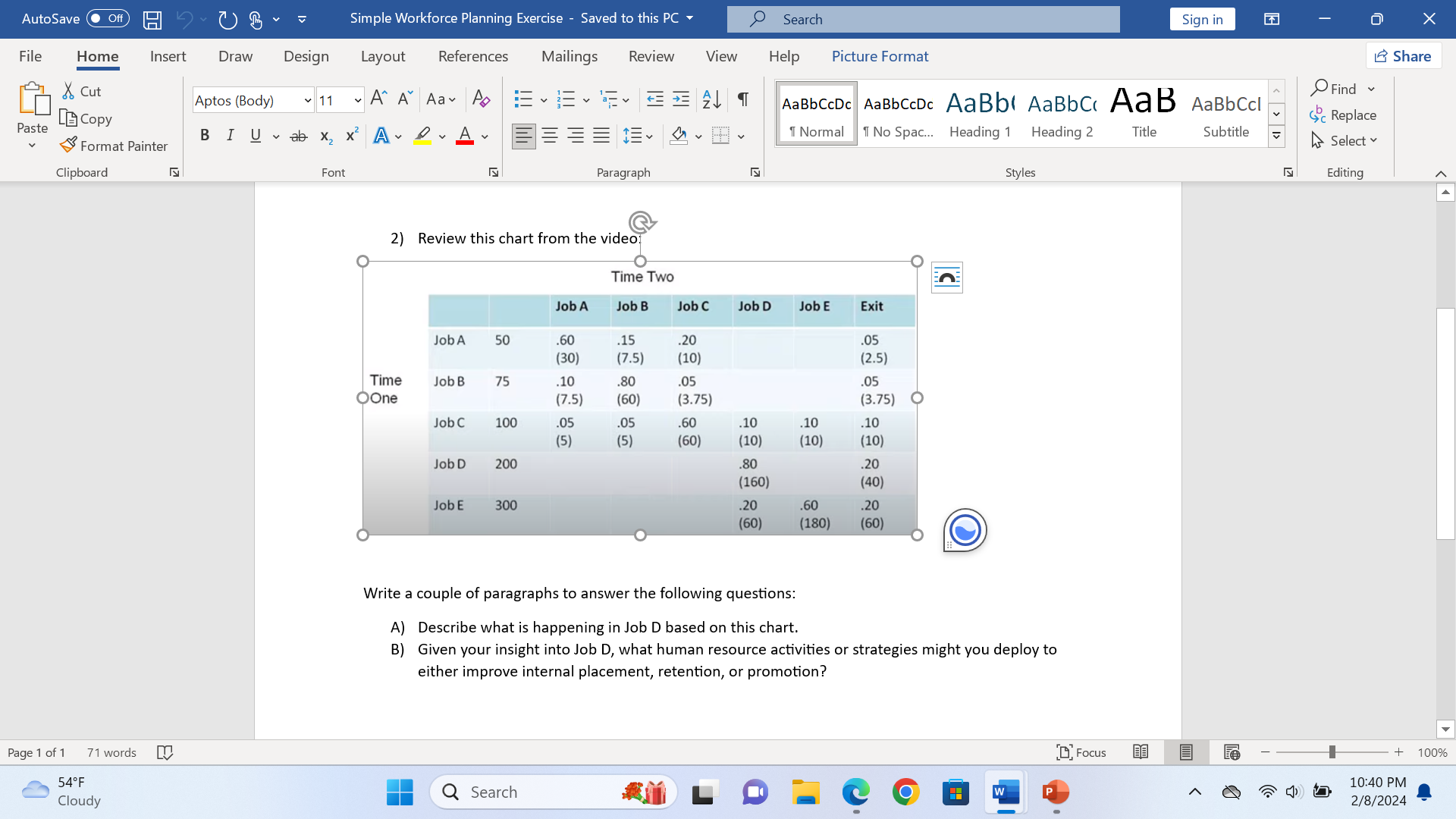Expand the Font size dropdown
This screenshot has width=1456, height=819.
[357, 99]
